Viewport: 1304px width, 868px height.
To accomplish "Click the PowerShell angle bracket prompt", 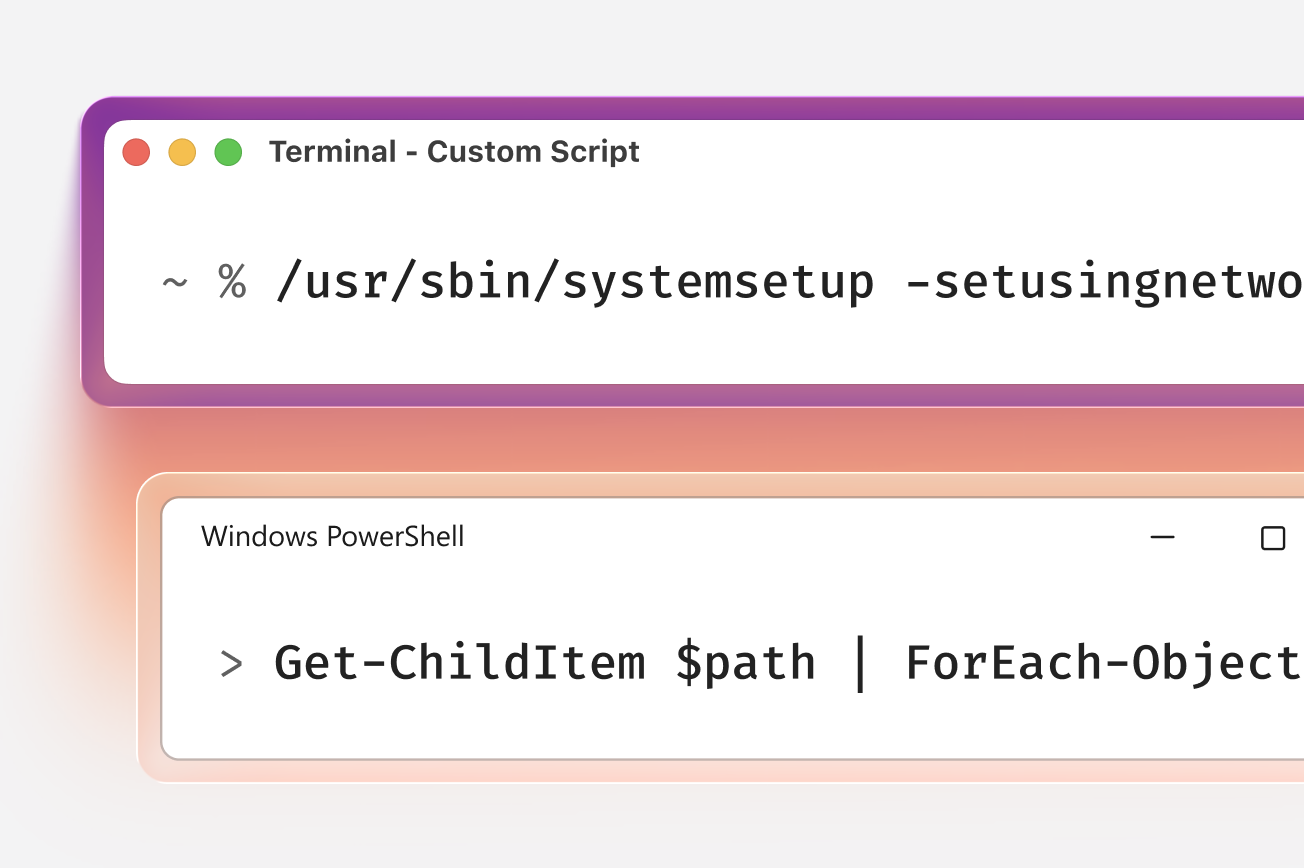I will tap(230, 663).
